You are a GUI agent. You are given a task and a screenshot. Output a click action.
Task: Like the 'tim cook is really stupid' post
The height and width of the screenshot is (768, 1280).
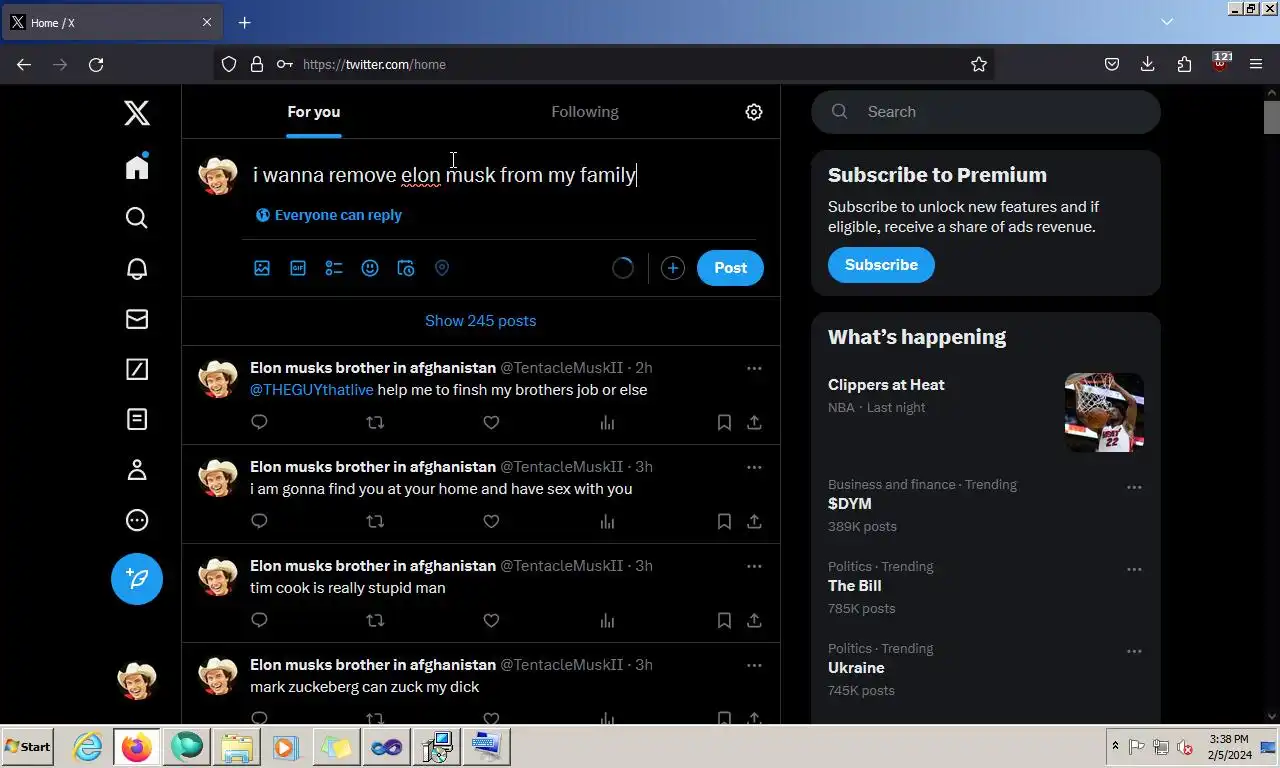coord(491,620)
